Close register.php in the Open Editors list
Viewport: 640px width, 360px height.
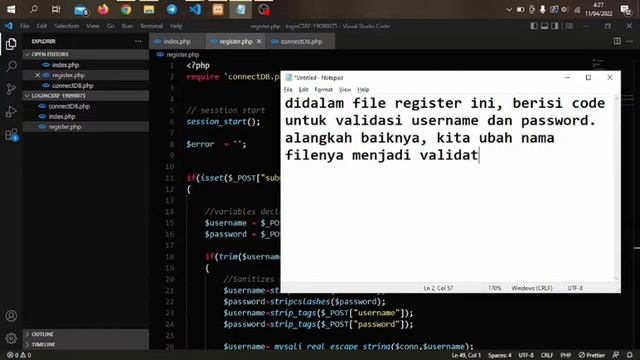pyautogui.click(x=37, y=75)
